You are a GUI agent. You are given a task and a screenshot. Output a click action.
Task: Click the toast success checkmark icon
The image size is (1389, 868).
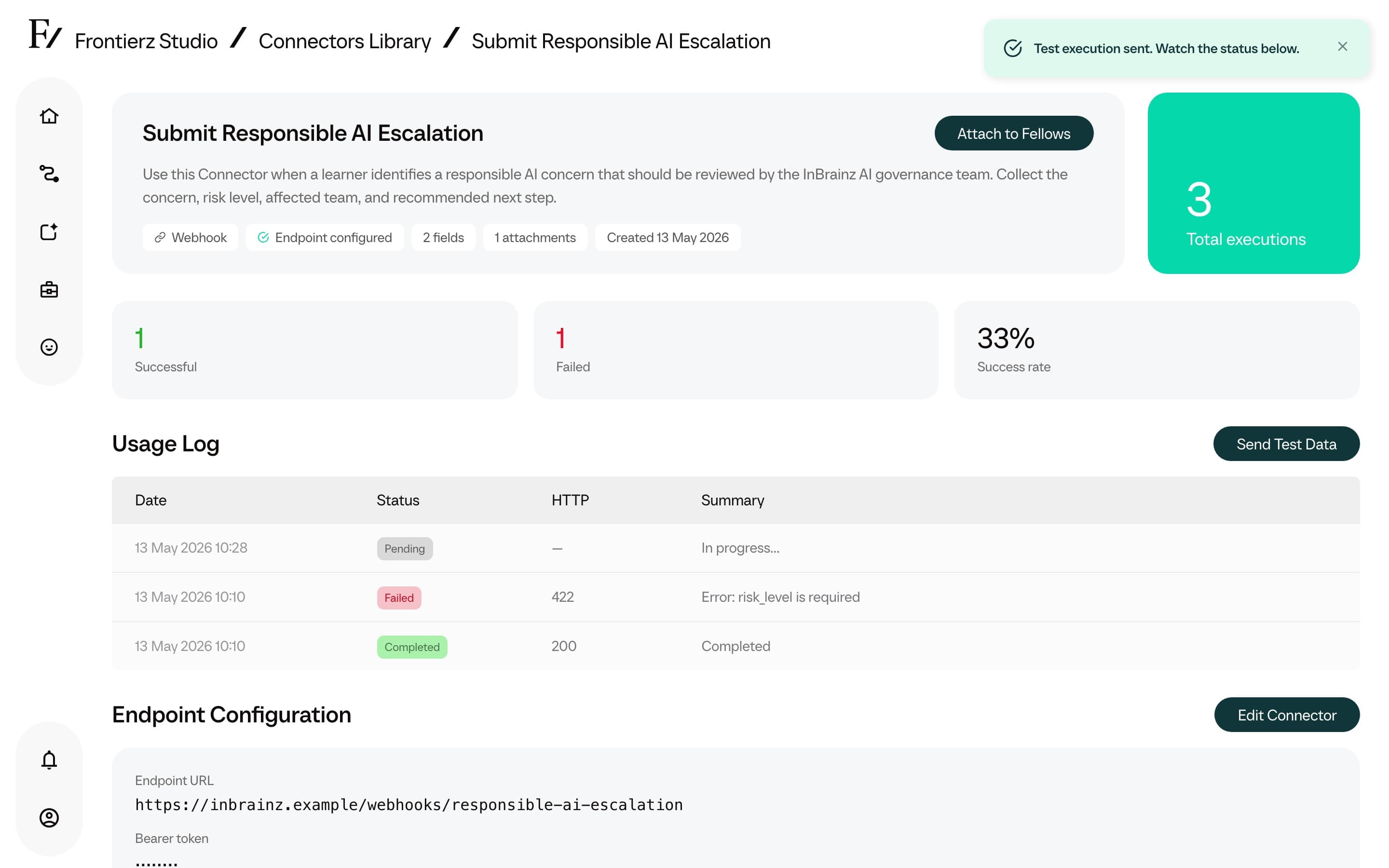[x=1012, y=48]
